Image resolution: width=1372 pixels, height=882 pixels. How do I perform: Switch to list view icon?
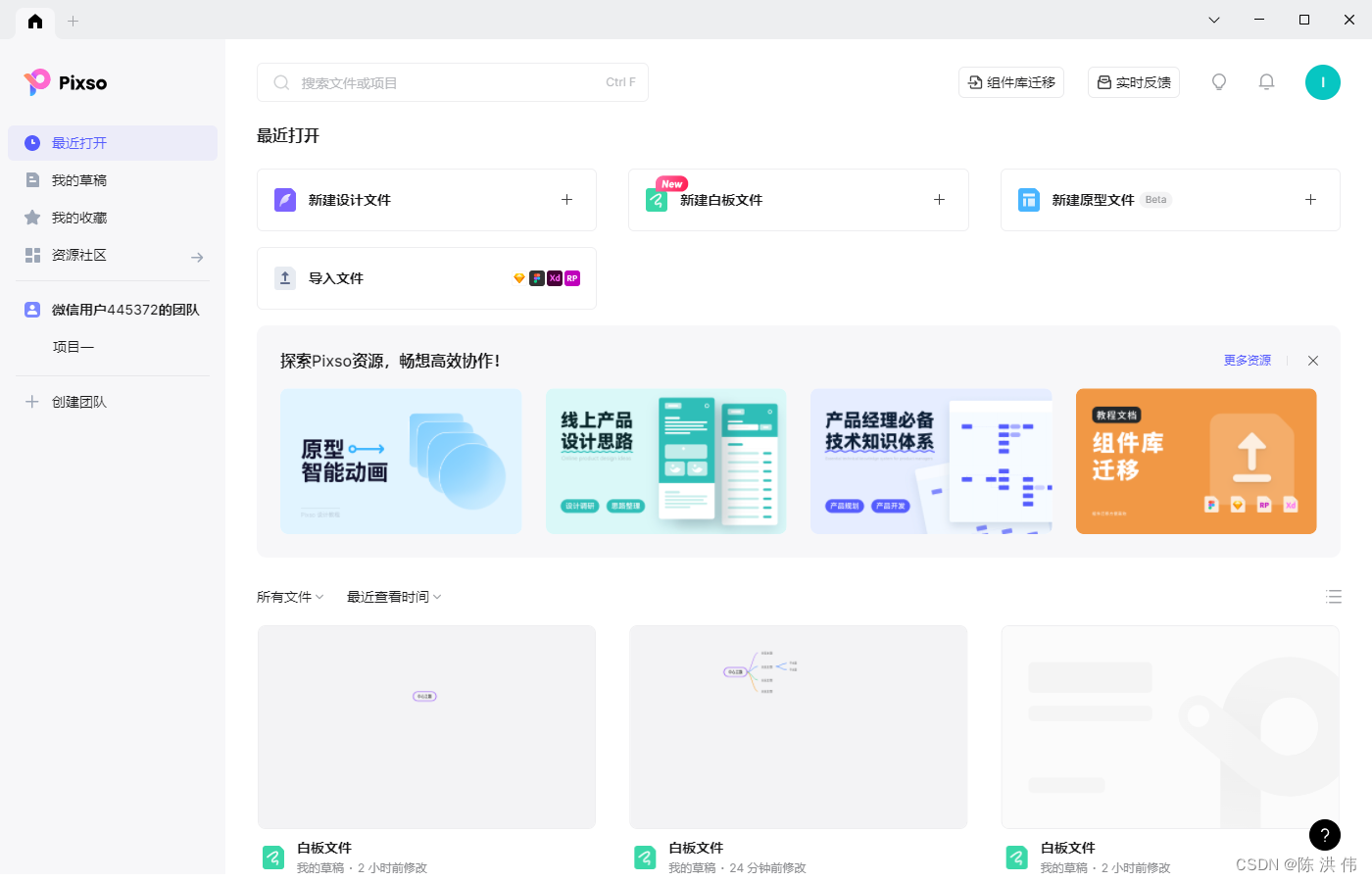tap(1334, 597)
